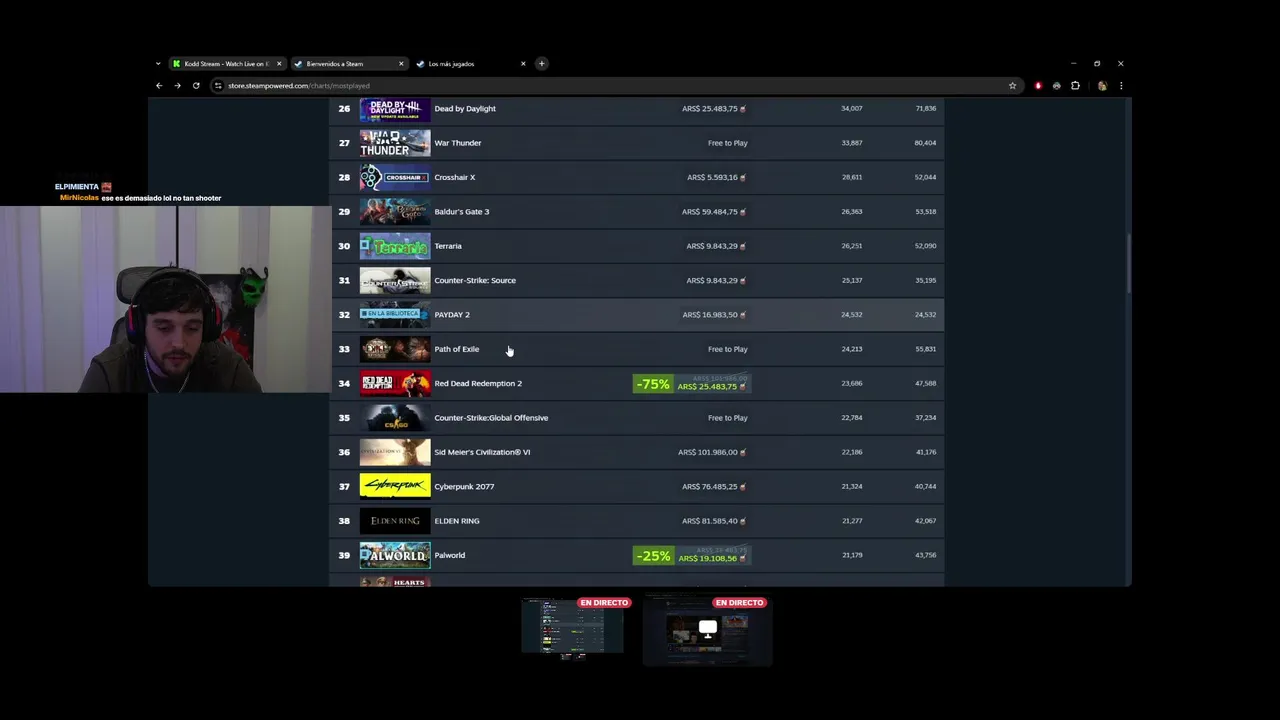Screen dimensions: 1280x720
Task: Click the -75% Red Dead Redemption 2 discount
Action: tap(652, 384)
